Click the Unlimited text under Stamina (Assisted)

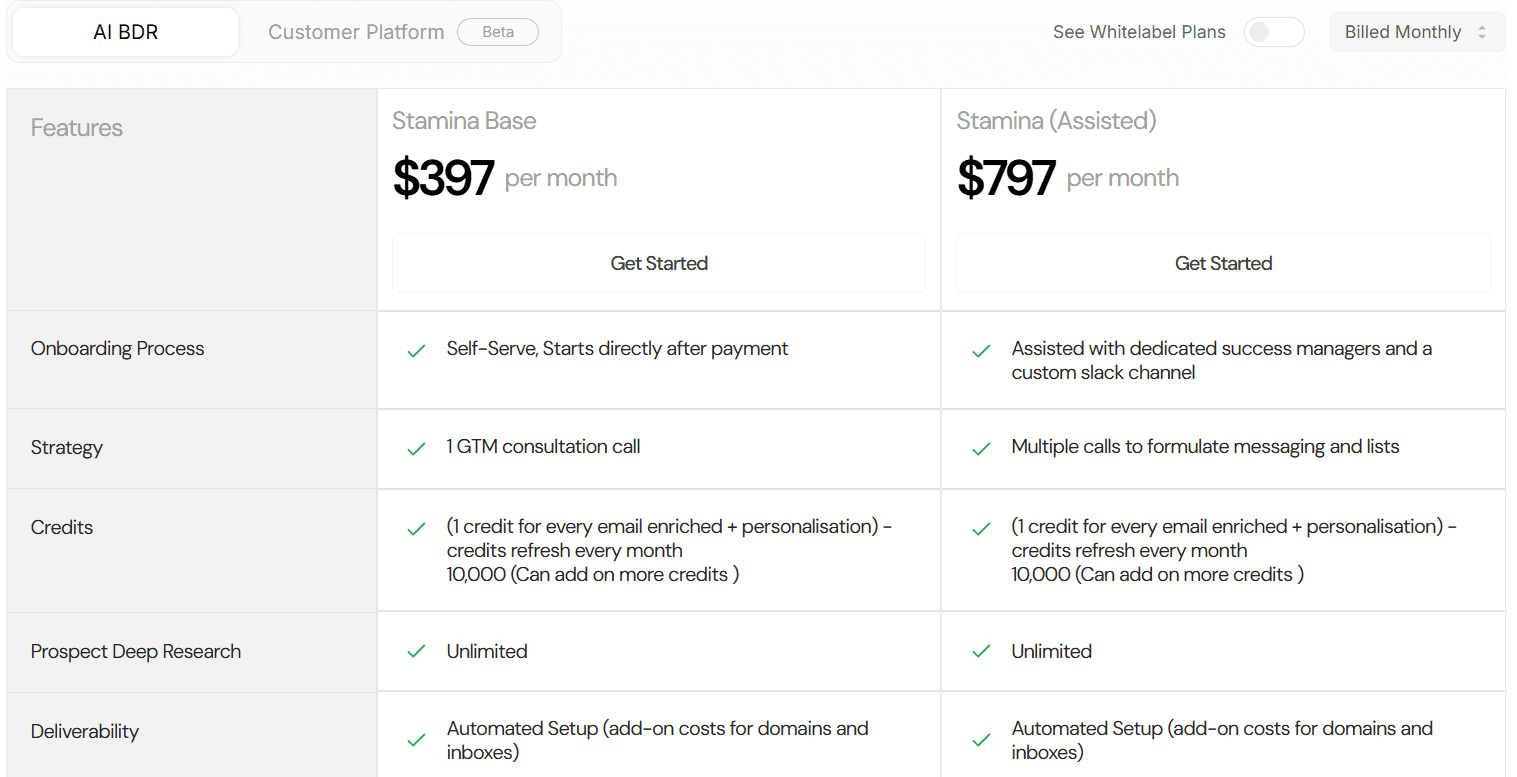tap(1052, 651)
